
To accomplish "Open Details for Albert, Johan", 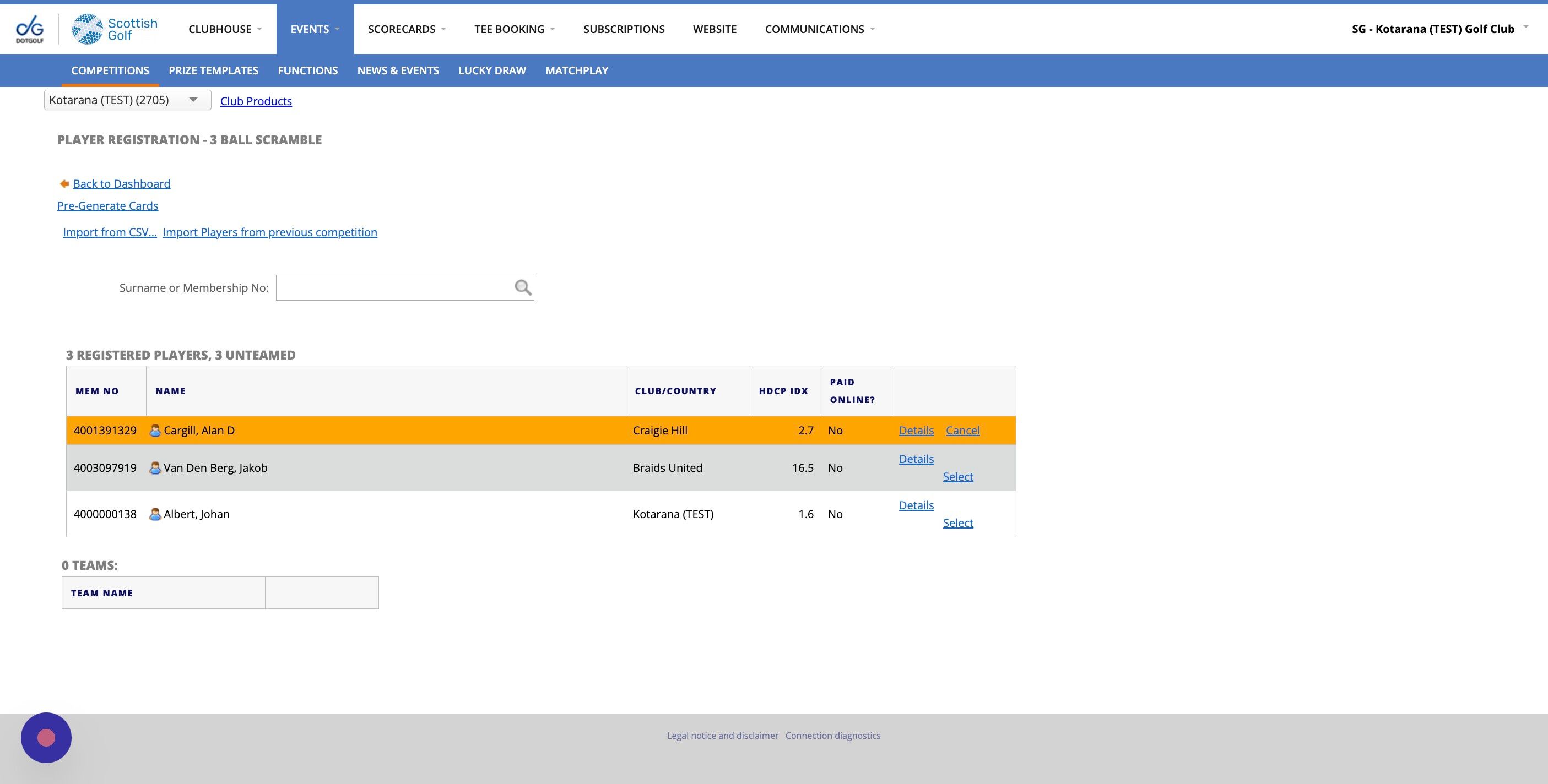I will (916, 505).
